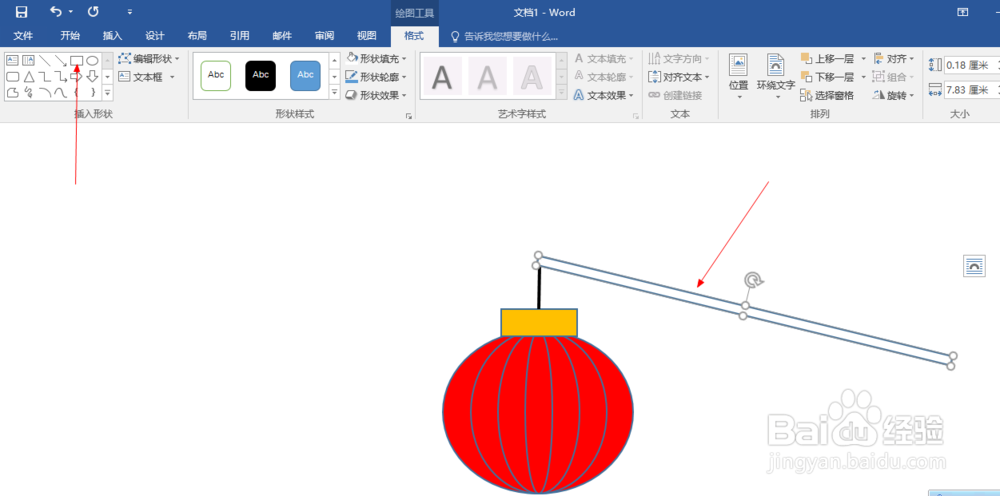Select the rectangle shape
Screen dimensions: 1000x496
point(77,61)
